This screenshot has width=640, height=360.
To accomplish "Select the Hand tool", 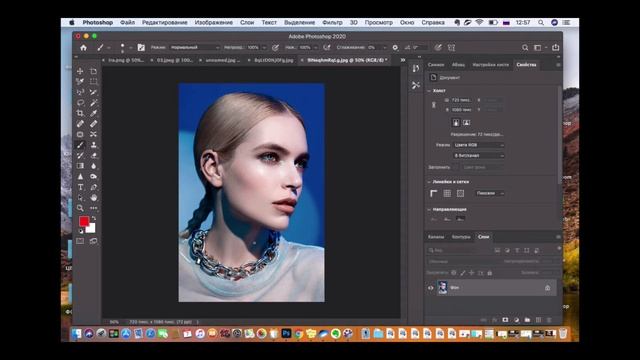I will coord(93,198).
